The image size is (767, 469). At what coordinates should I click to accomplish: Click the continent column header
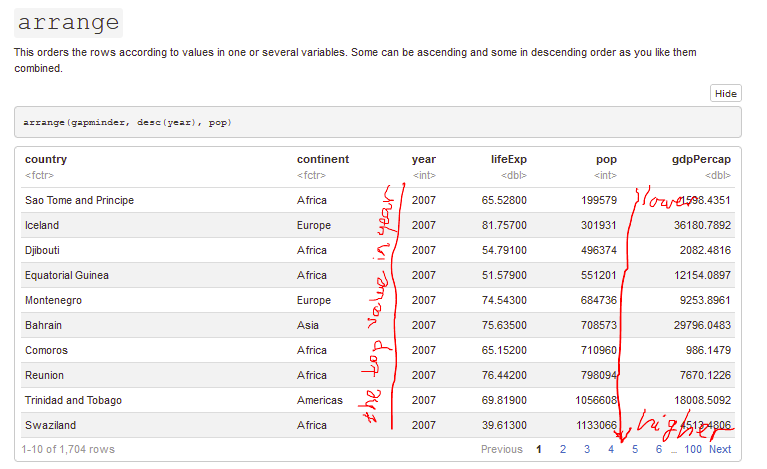322,159
